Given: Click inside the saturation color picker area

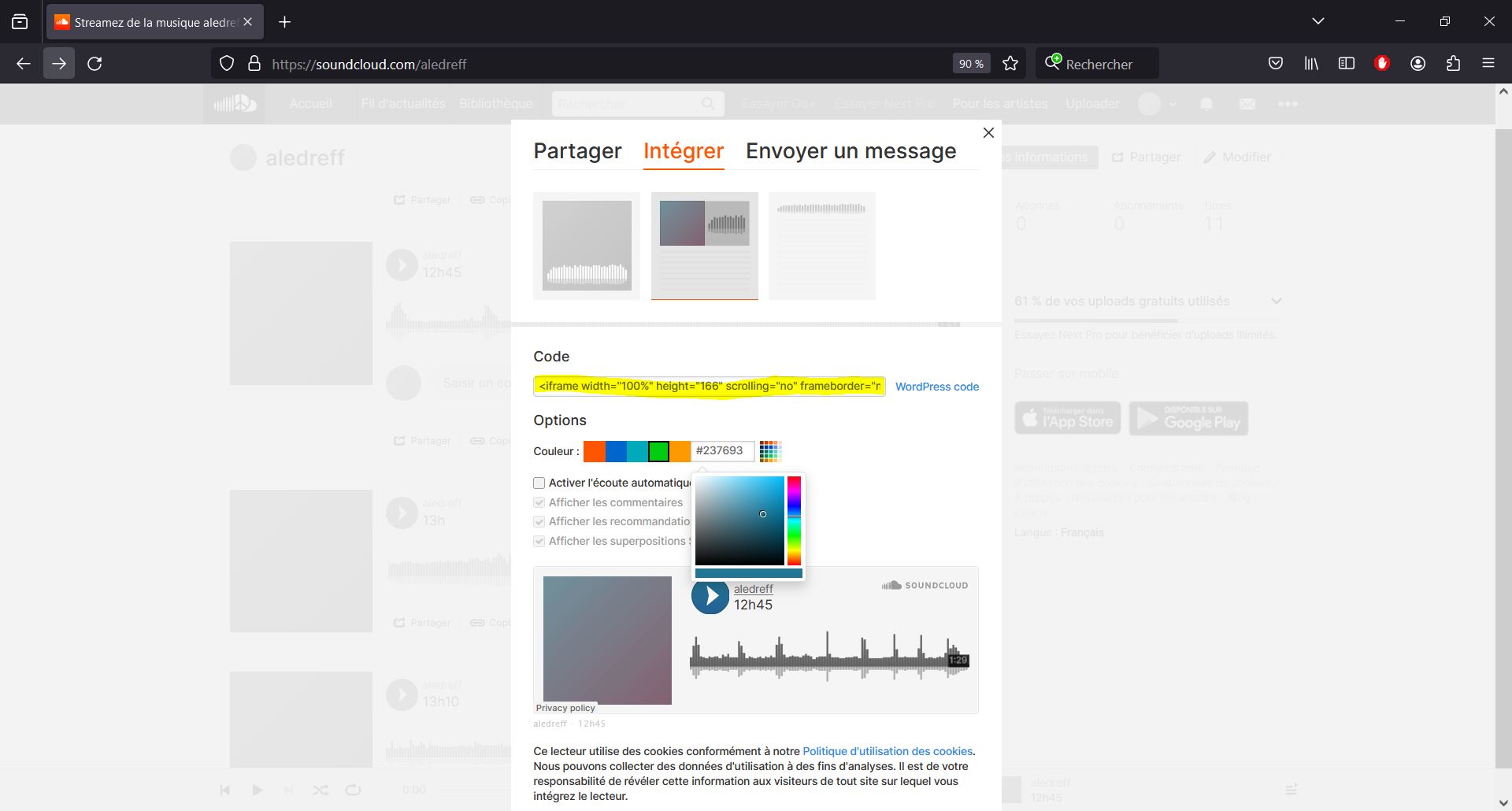Looking at the screenshot, I should (x=739, y=520).
